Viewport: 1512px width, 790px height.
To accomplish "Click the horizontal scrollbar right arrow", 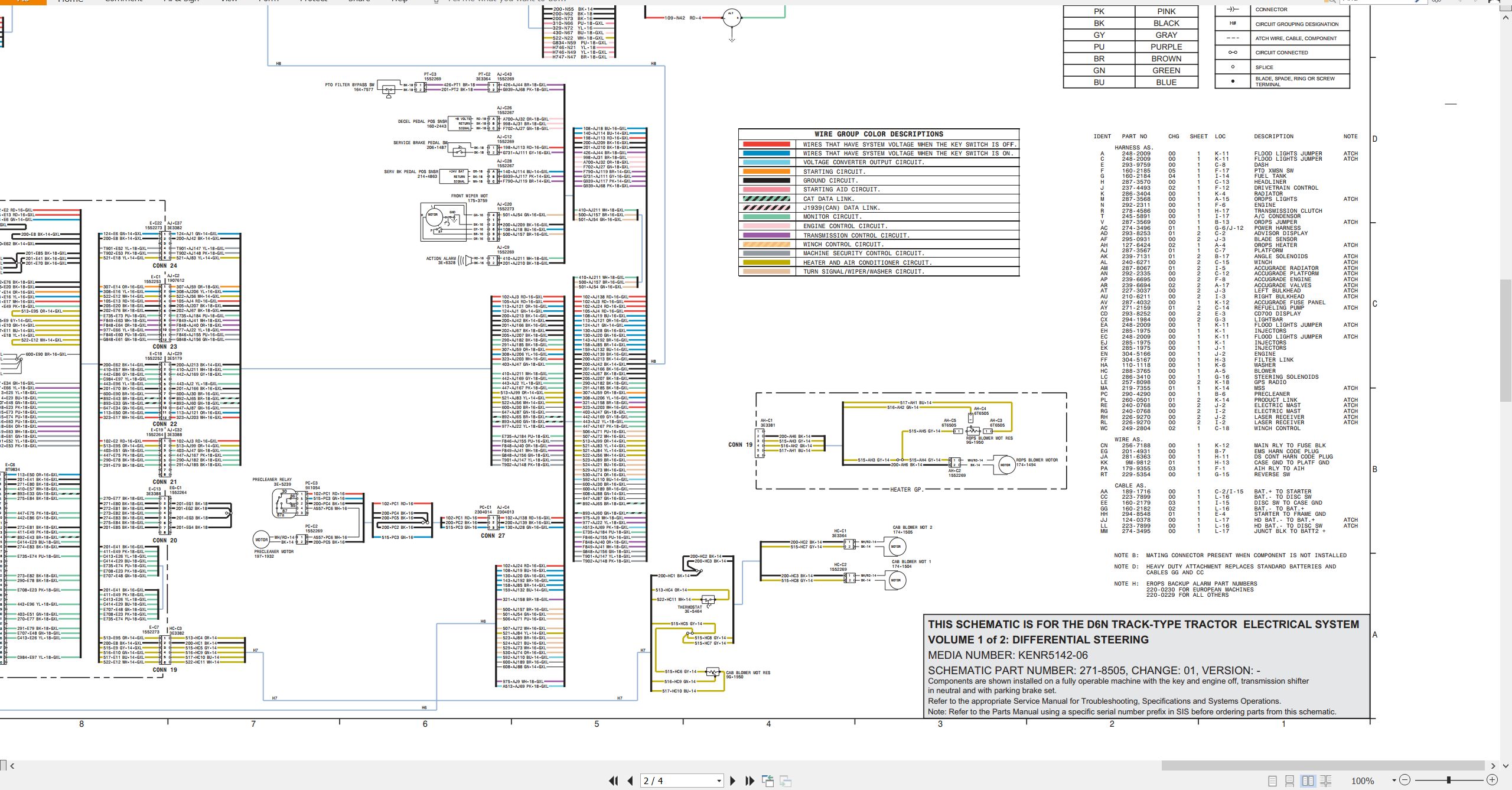I will click(x=1494, y=766).
